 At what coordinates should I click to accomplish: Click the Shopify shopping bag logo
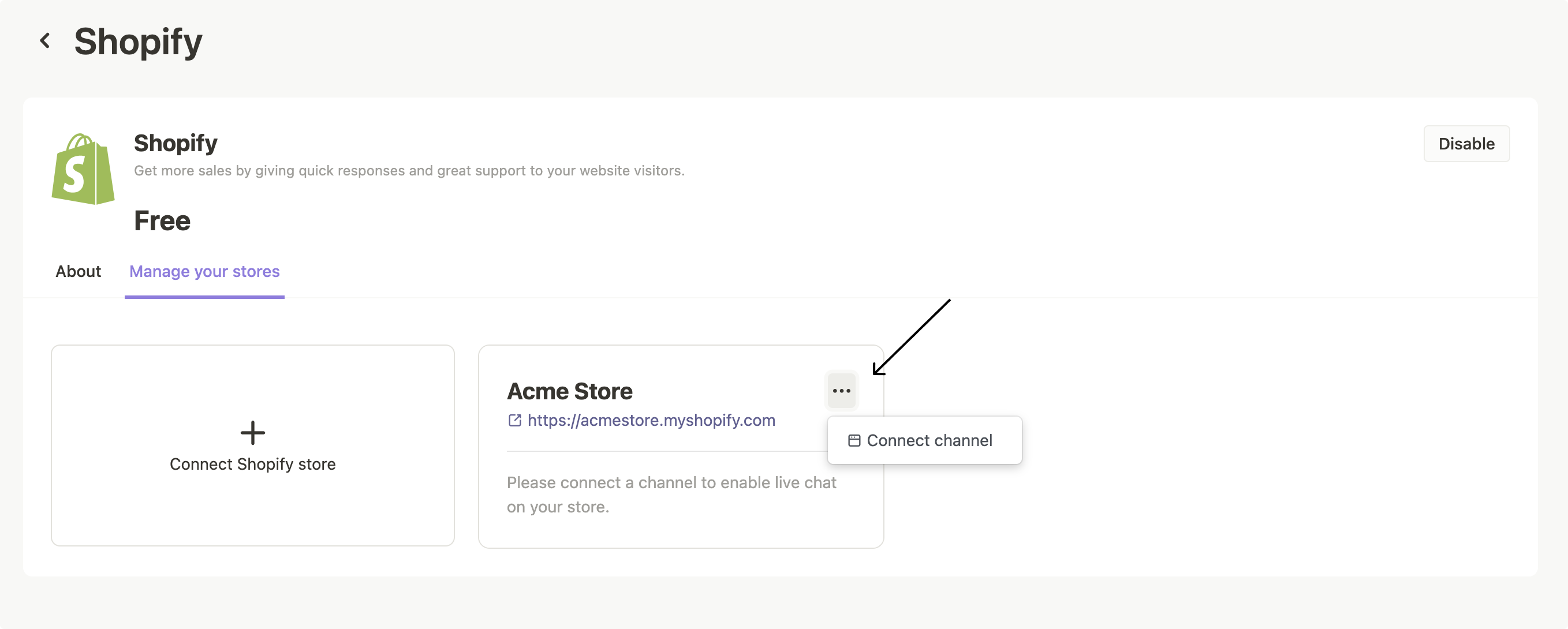point(83,169)
